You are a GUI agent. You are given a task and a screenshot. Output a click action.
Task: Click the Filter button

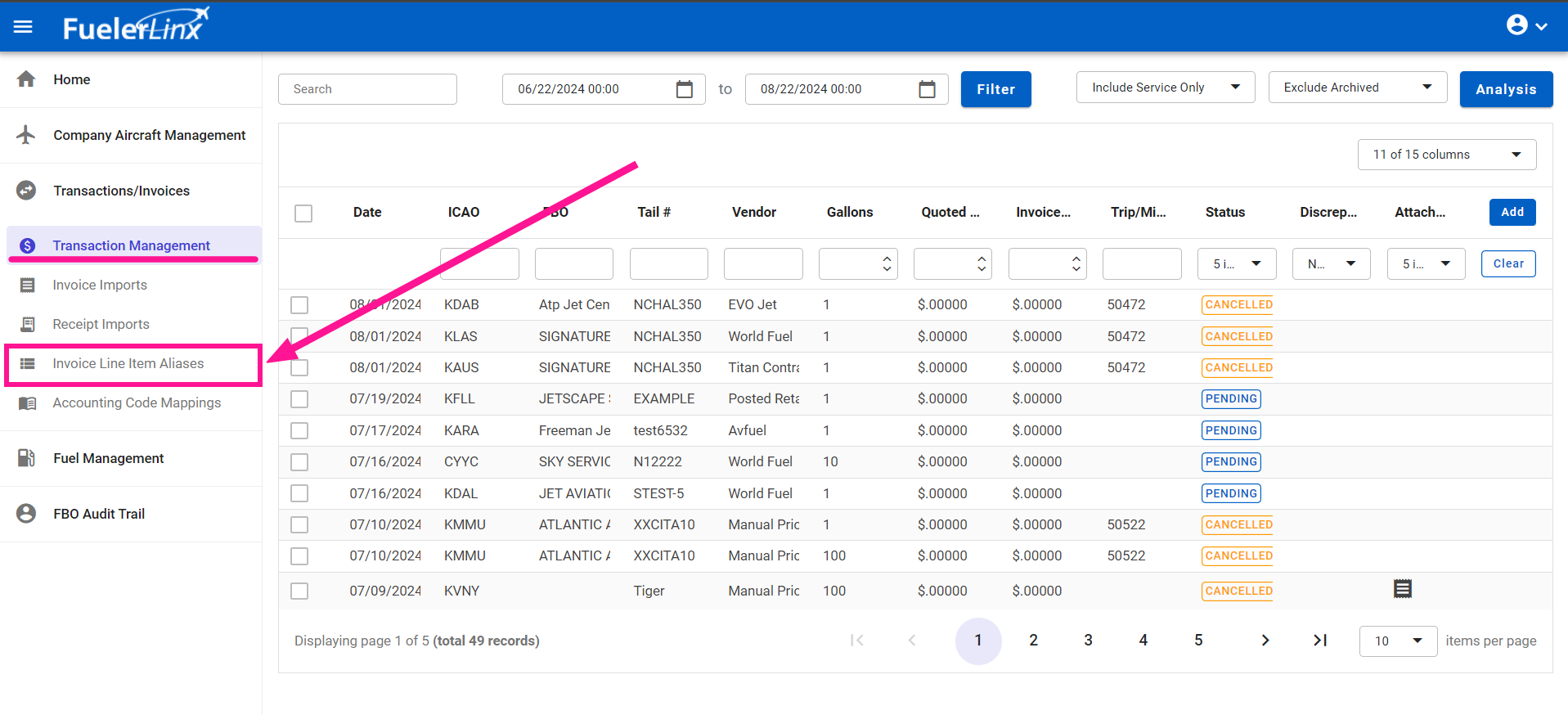click(x=995, y=89)
